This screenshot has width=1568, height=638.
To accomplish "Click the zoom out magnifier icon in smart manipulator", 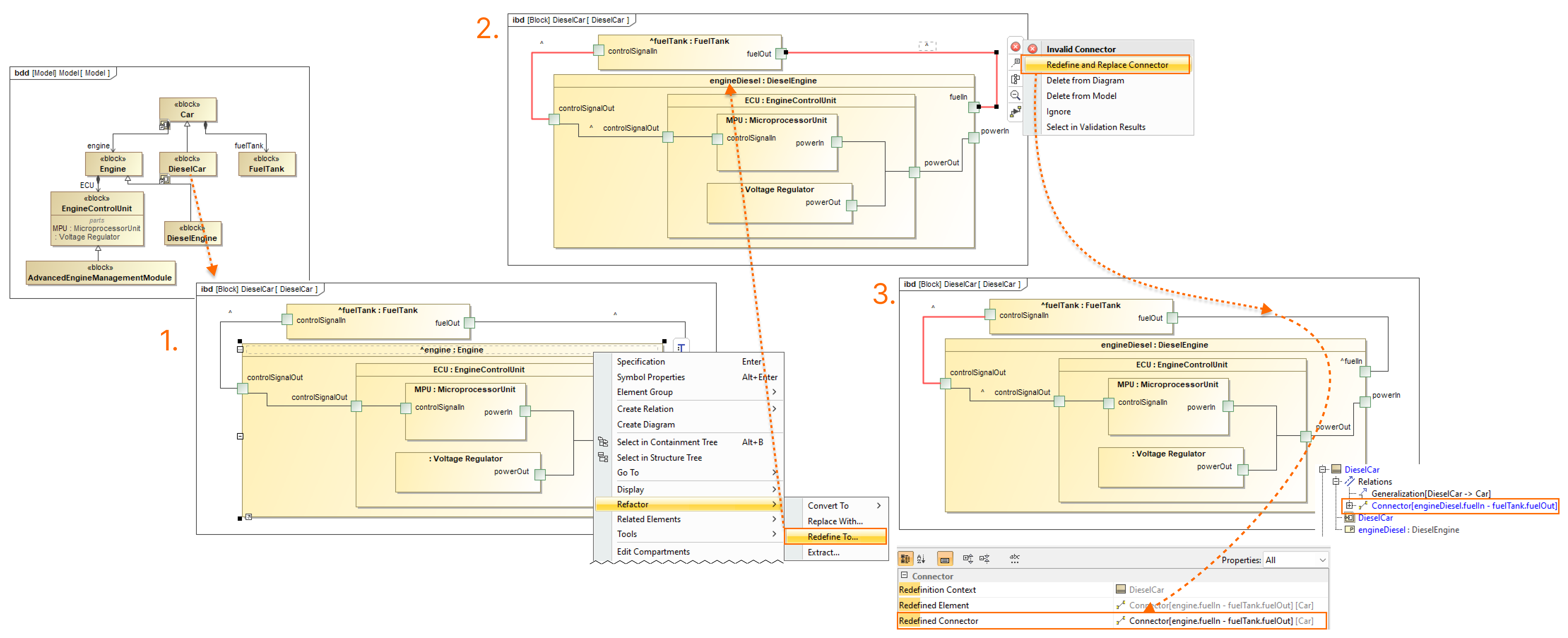I will [x=1015, y=95].
